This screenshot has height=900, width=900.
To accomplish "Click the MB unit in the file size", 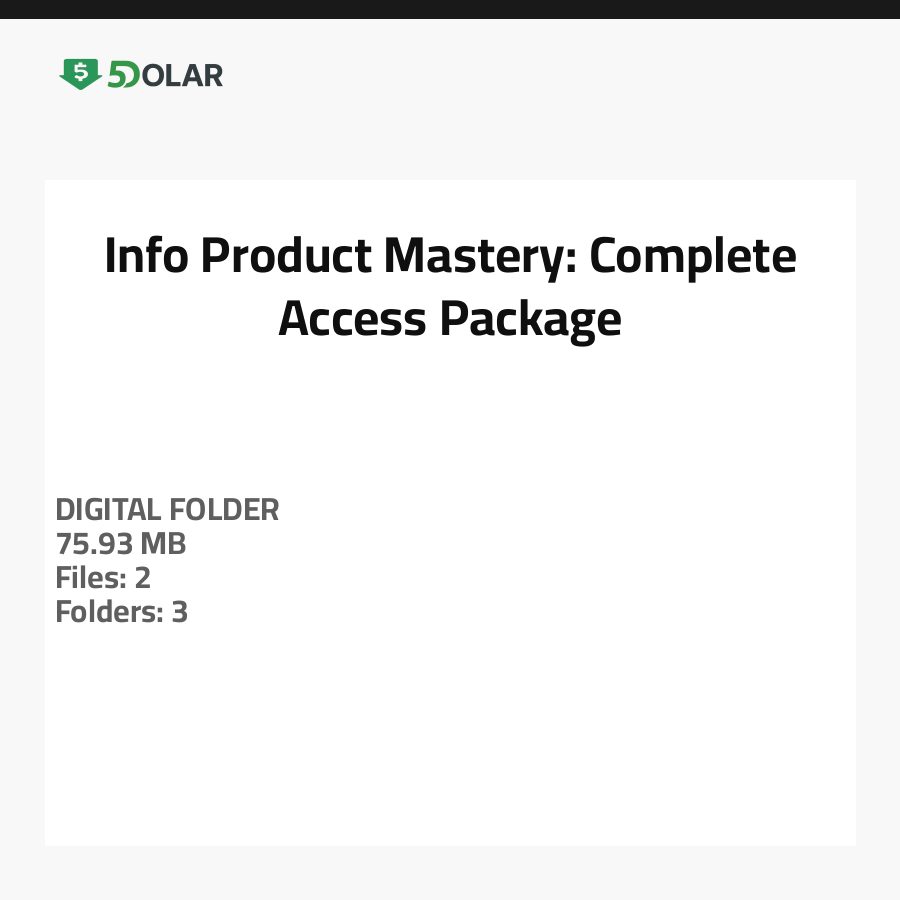I will pos(163,544).
